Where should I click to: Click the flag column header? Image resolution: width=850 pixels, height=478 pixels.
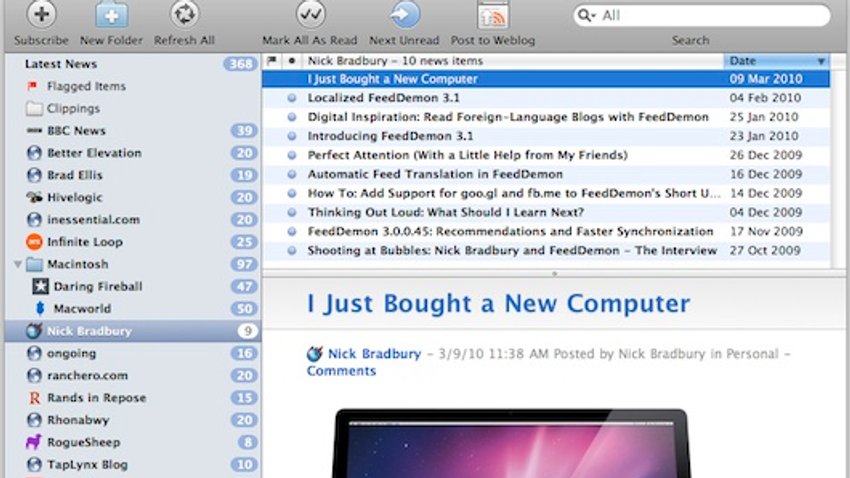click(x=272, y=61)
